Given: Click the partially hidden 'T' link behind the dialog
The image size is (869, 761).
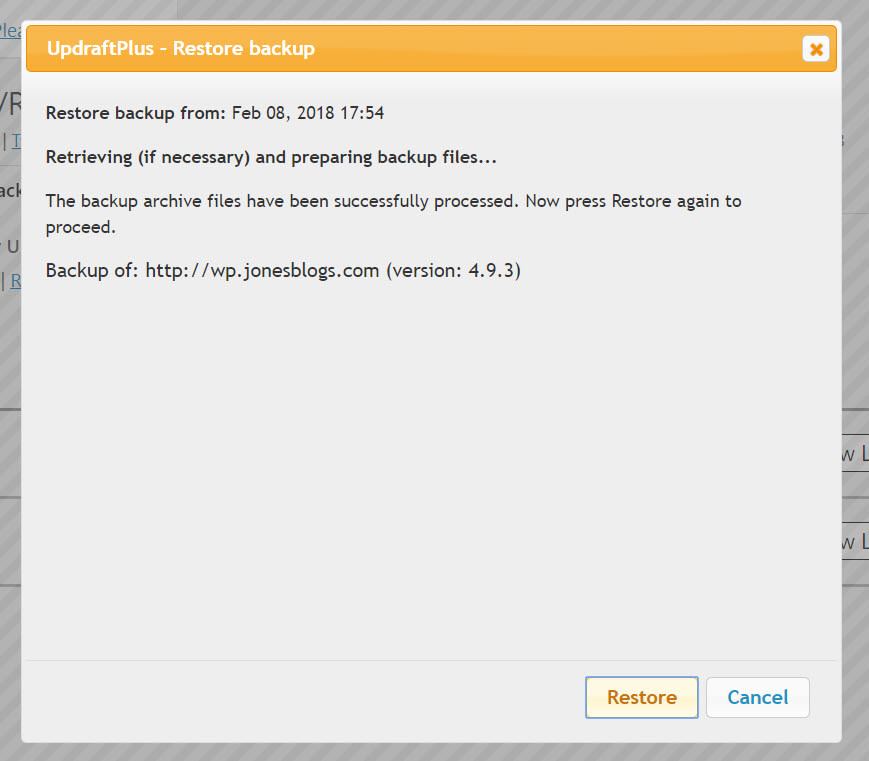Looking at the screenshot, I should [16, 141].
